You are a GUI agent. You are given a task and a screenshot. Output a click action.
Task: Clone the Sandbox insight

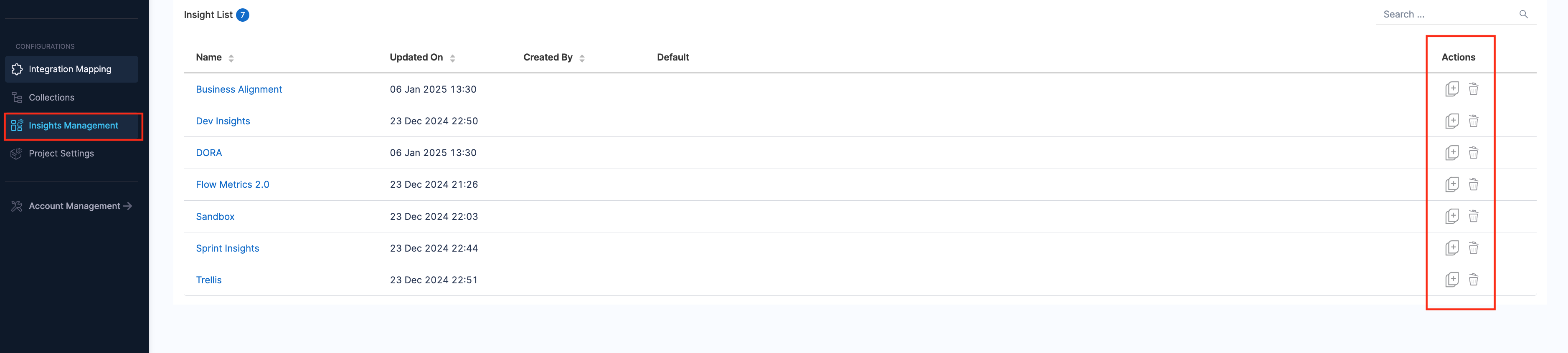(x=1452, y=216)
